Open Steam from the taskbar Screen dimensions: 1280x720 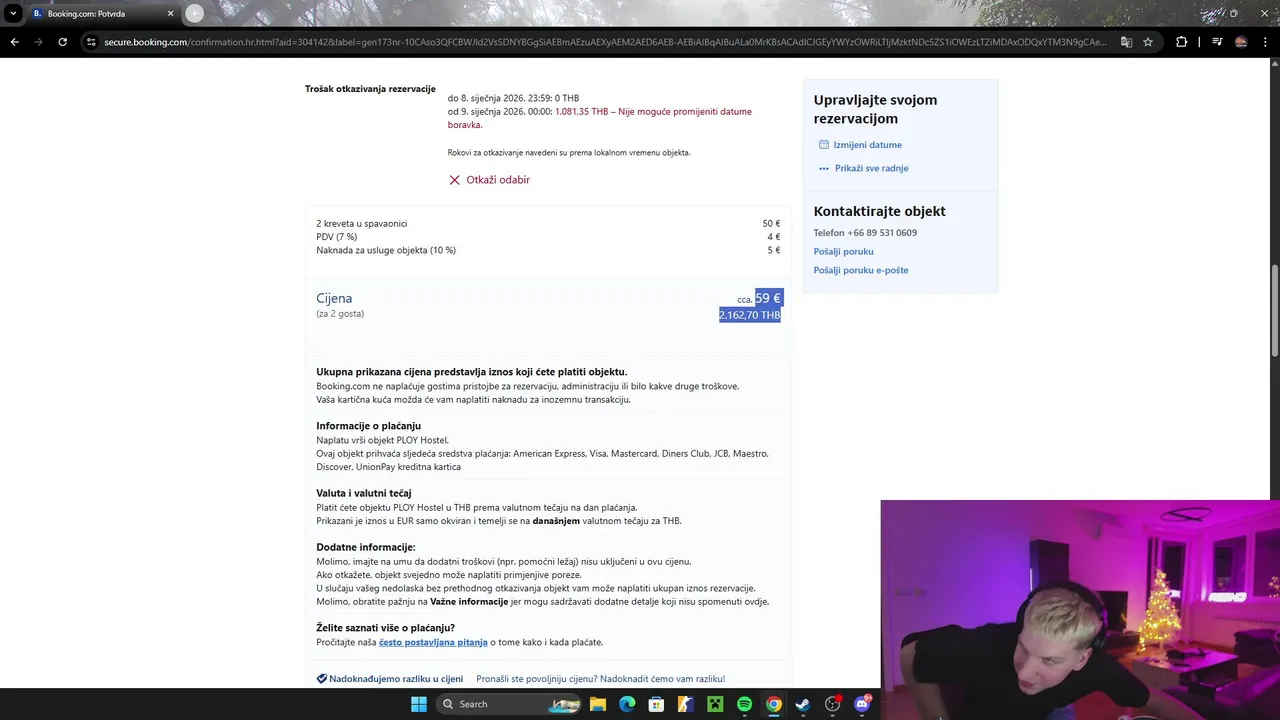(x=803, y=704)
